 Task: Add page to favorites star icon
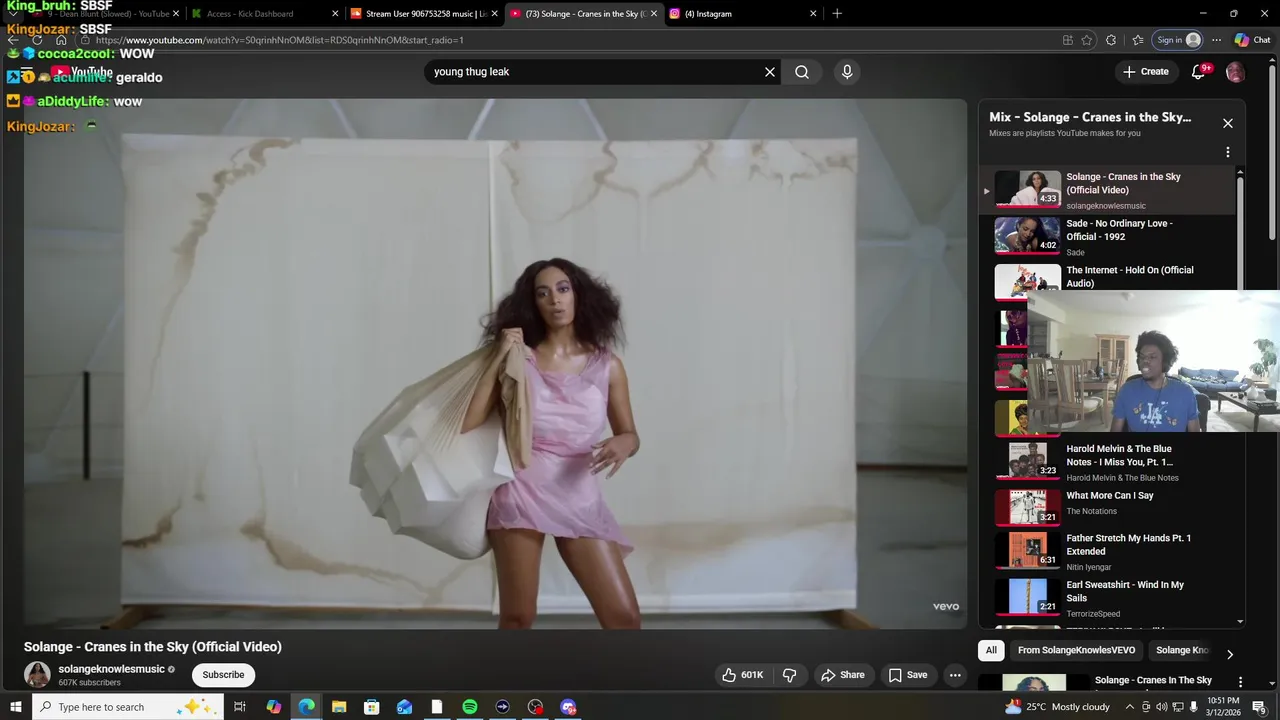1087,40
